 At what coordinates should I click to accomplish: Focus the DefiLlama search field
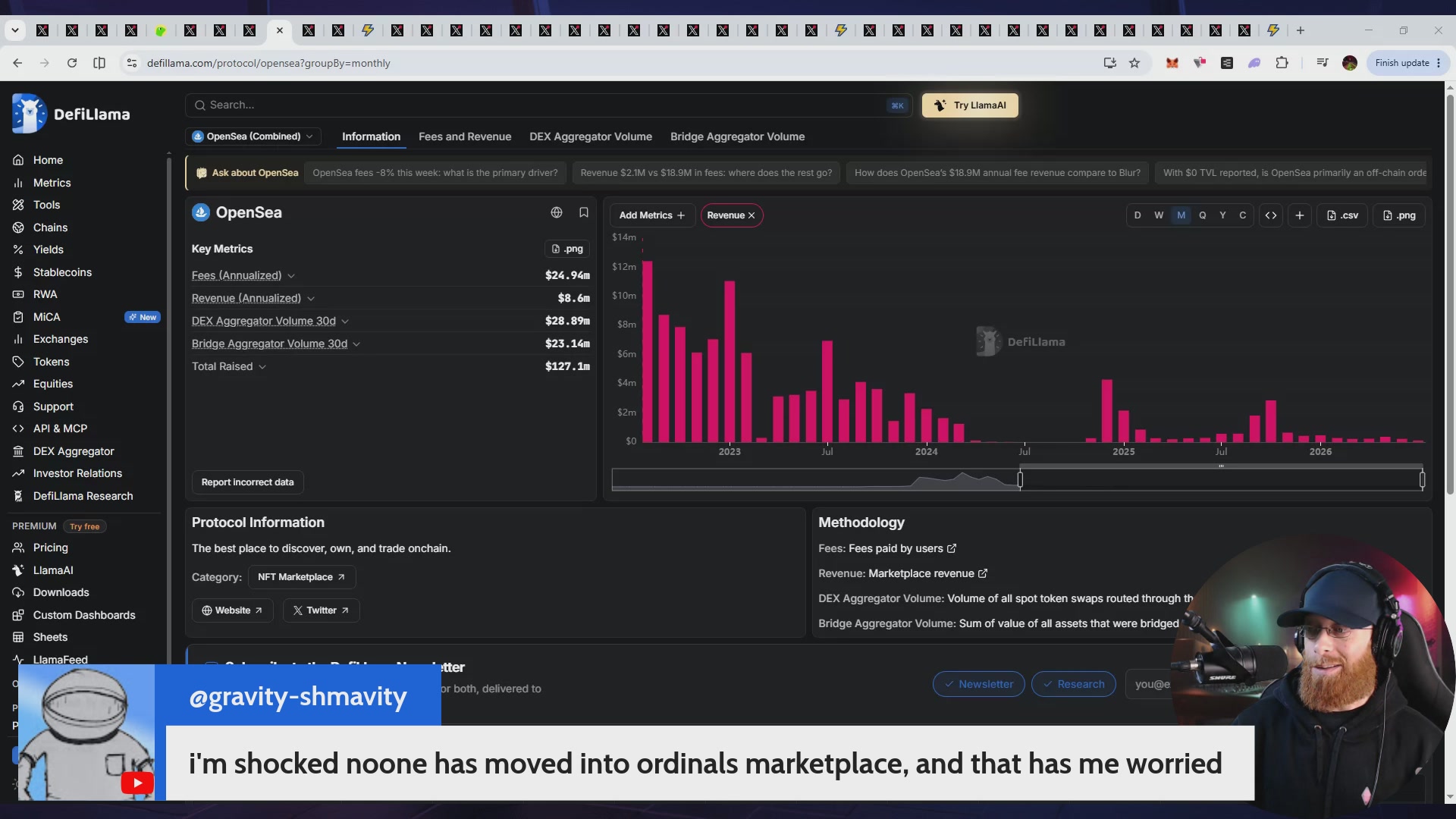(548, 105)
